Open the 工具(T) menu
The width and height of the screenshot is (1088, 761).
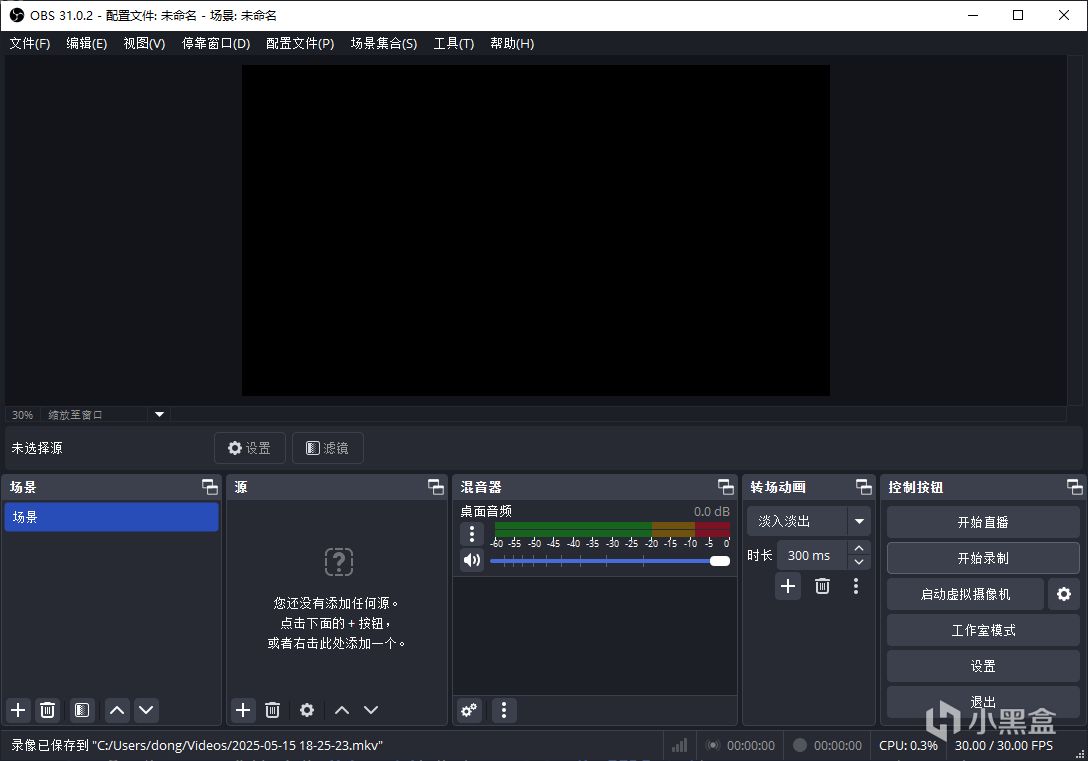coord(454,43)
